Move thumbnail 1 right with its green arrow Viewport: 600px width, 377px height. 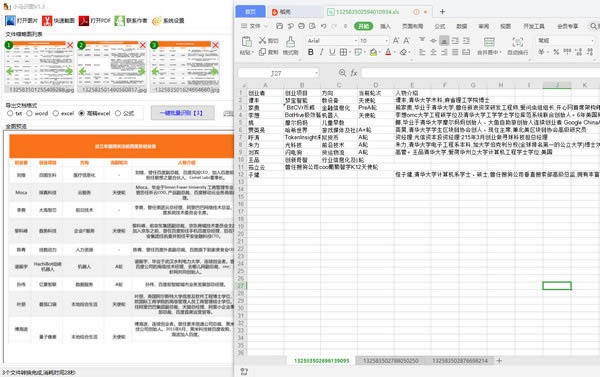68,71
